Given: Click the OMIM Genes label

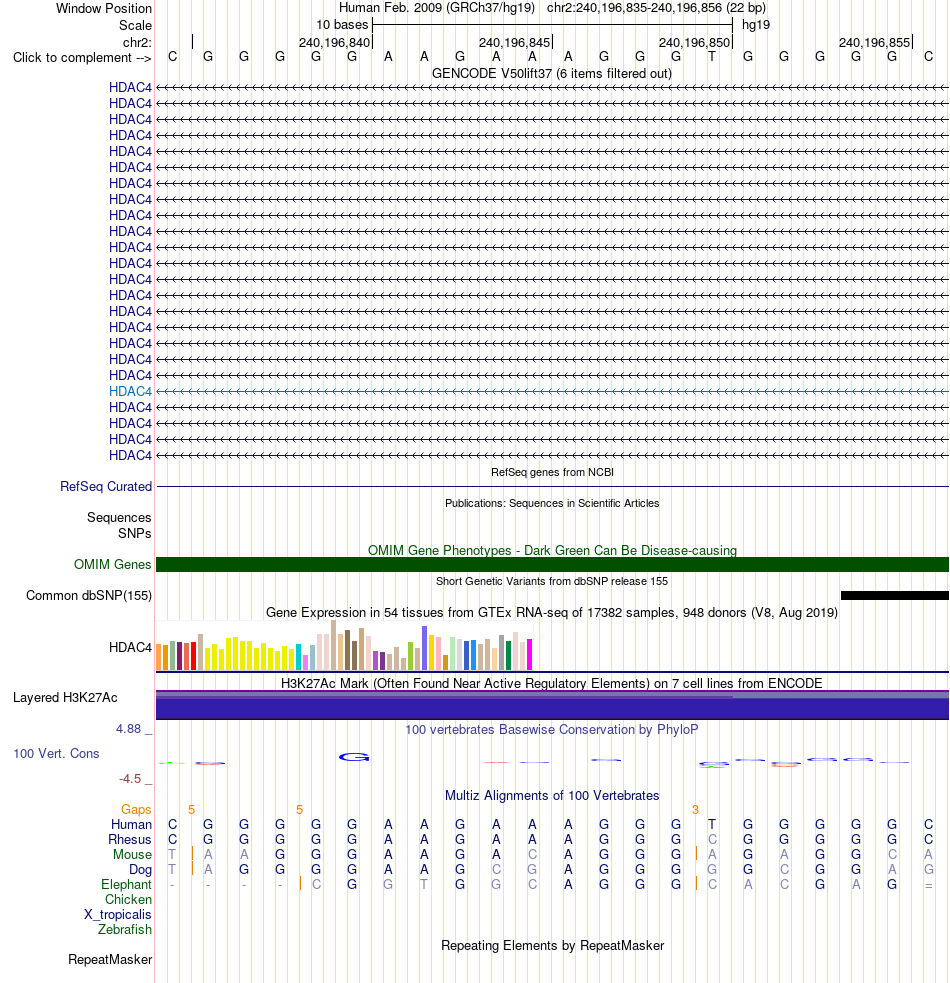Looking at the screenshot, I should [113, 564].
